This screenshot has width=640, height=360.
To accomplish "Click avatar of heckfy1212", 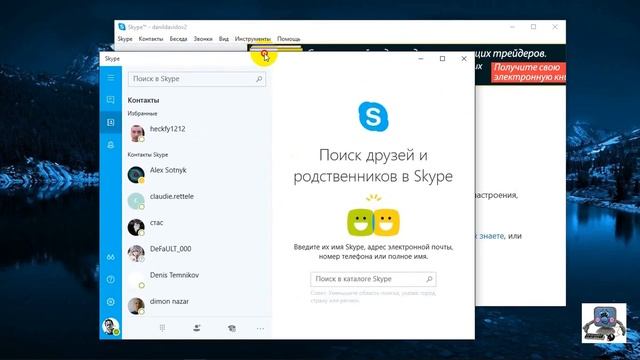I will (x=136, y=133).
